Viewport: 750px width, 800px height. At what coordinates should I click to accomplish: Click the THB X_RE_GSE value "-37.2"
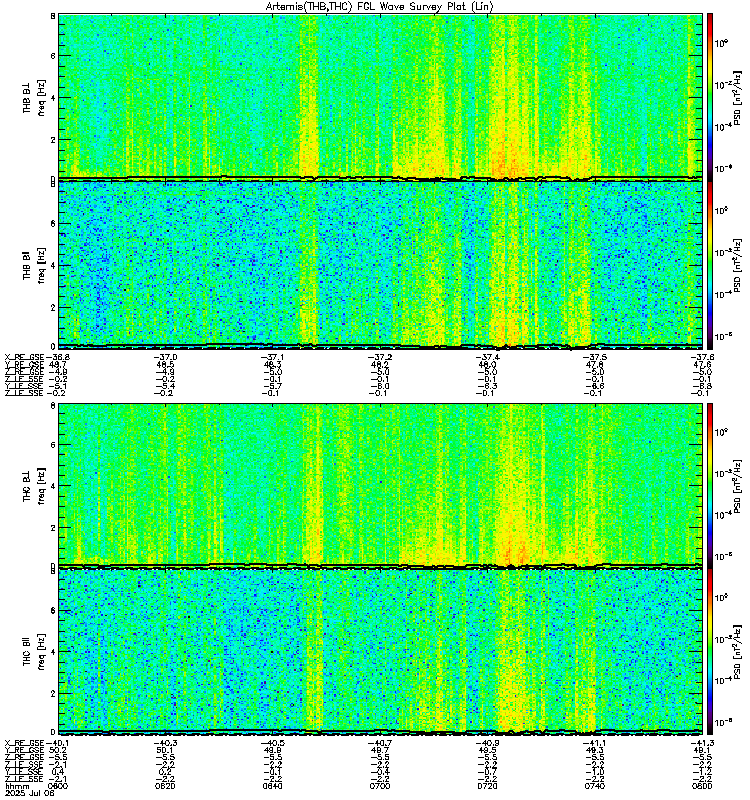[380, 357]
